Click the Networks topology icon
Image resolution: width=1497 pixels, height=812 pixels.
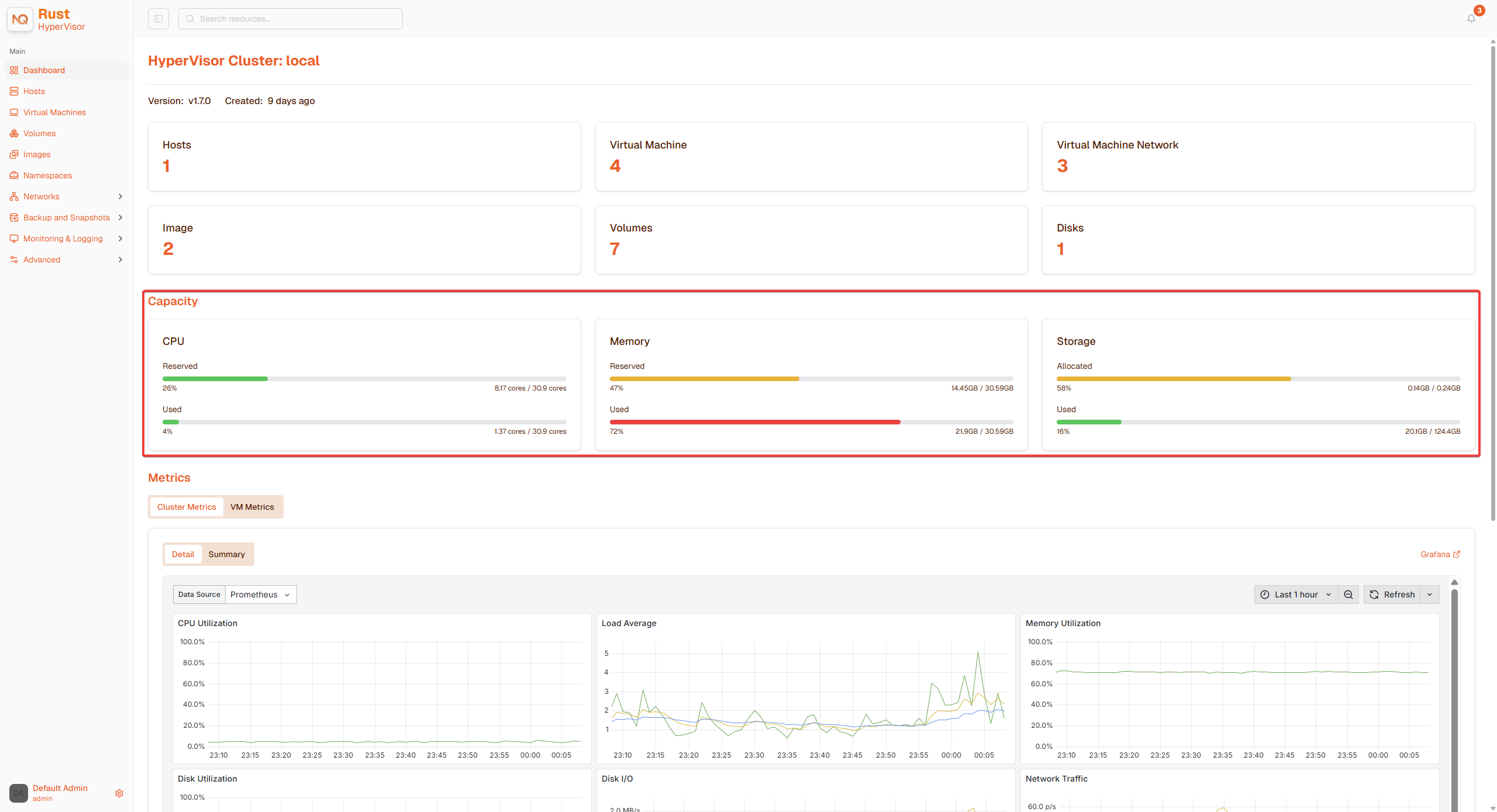14,196
